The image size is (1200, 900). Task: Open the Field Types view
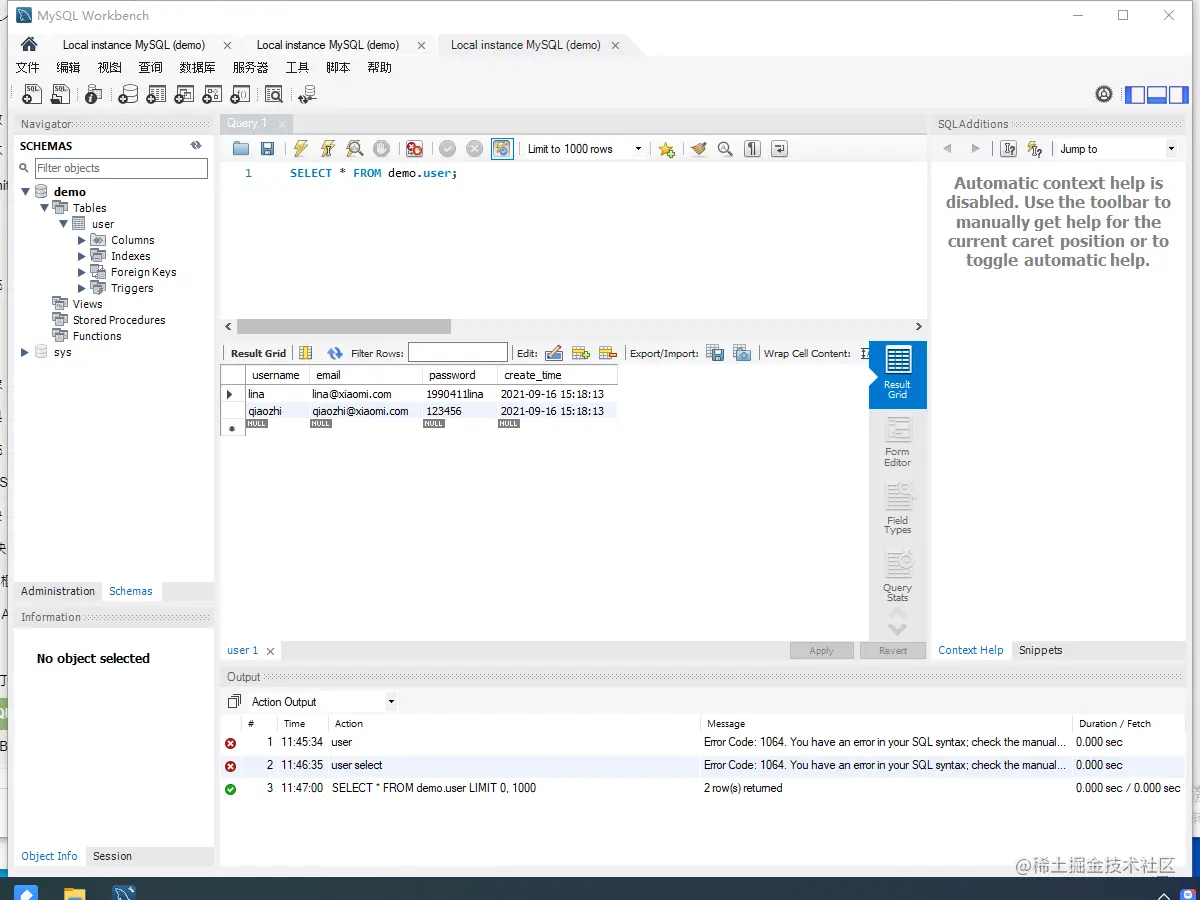[898, 509]
